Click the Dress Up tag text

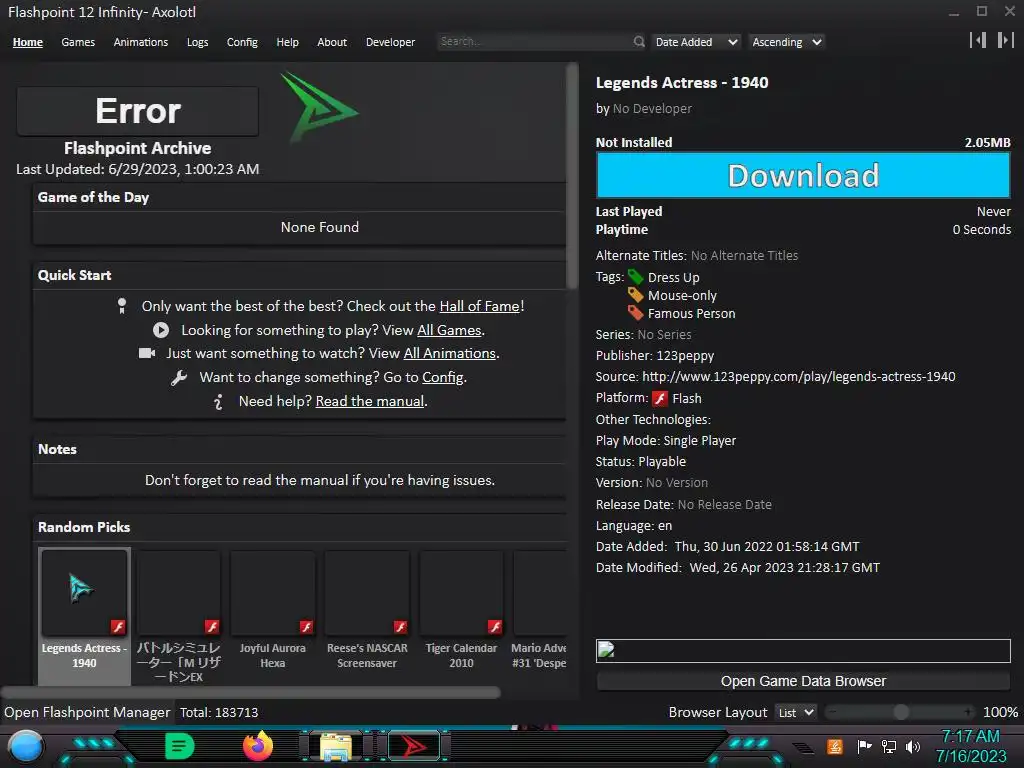tap(673, 278)
